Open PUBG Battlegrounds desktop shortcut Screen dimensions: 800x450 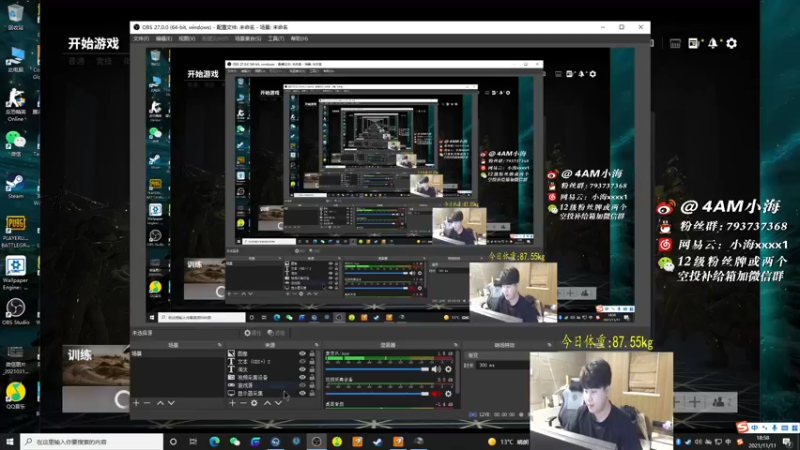pyautogui.click(x=15, y=231)
